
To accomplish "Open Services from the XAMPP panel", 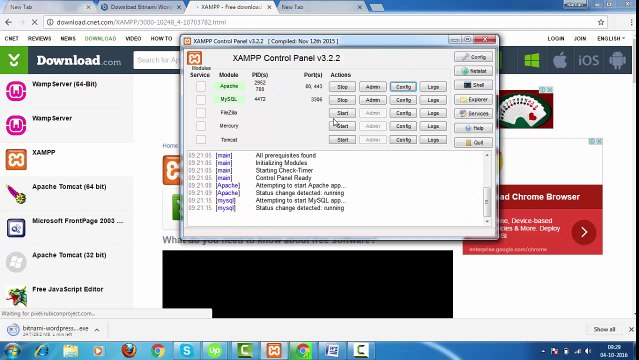I will [473, 113].
